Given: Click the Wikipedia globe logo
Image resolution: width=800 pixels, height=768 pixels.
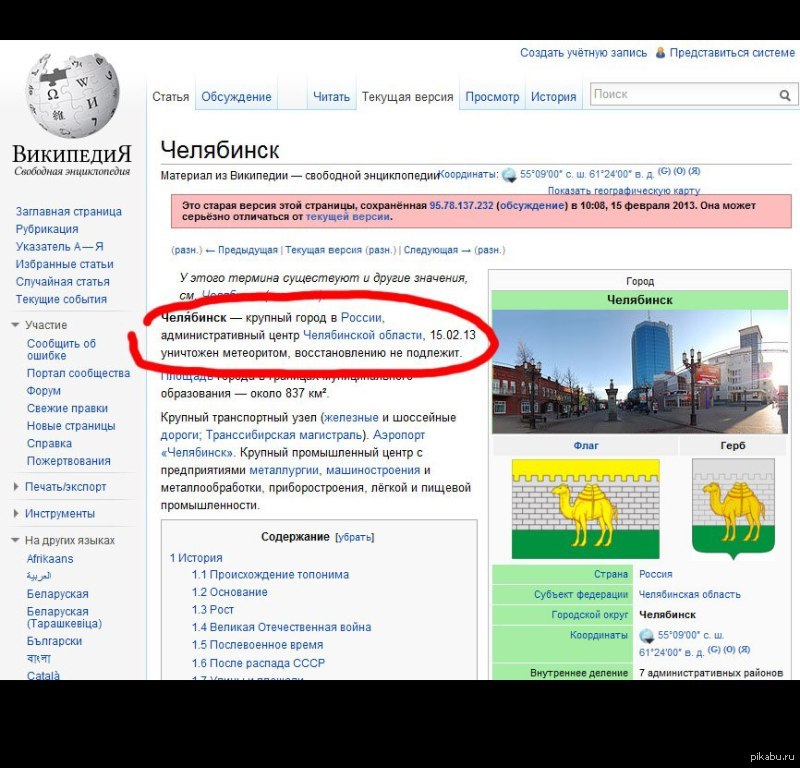Looking at the screenshot, I should pyautogui.click(x=72, y=96).
